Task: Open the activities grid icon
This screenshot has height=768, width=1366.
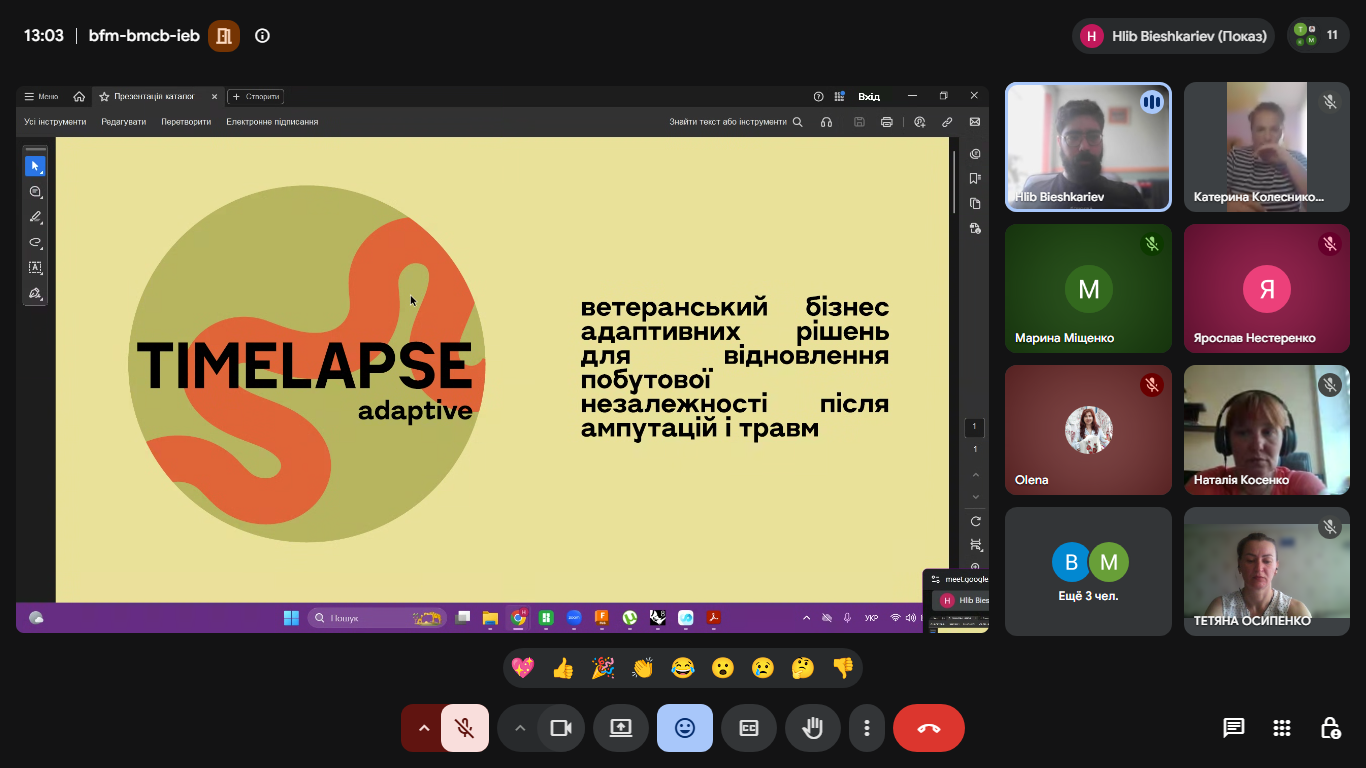Action: 1282,728
